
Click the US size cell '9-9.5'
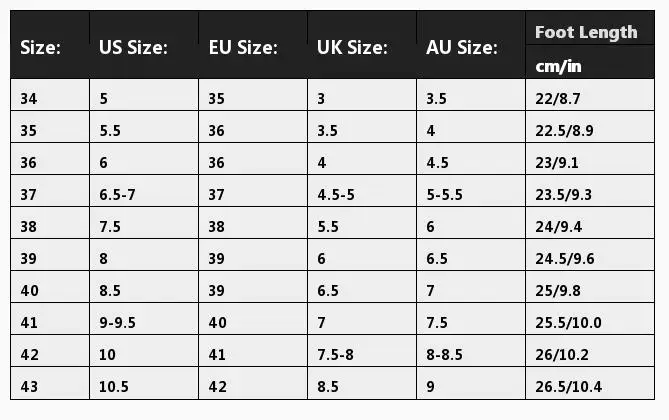120,323
